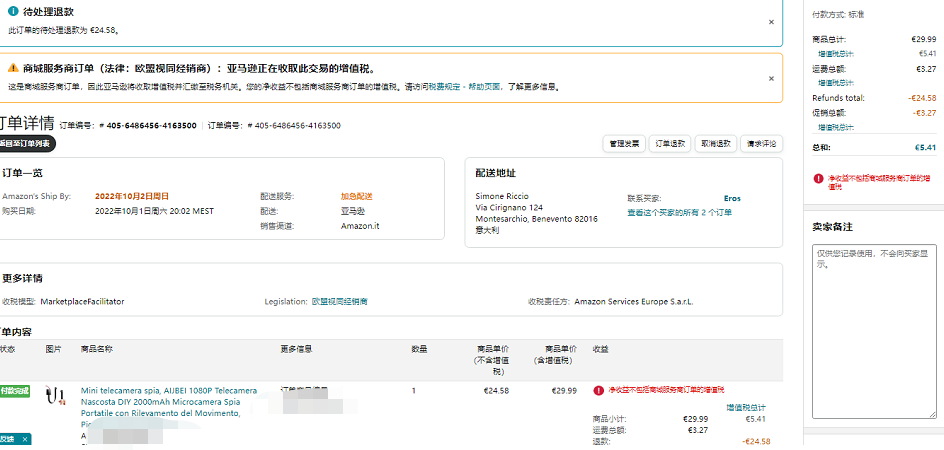Image resolution: width=944 pixels, height=450 pixels.
Task: Click the red alert icon in order summary
Action: (817, 178)
